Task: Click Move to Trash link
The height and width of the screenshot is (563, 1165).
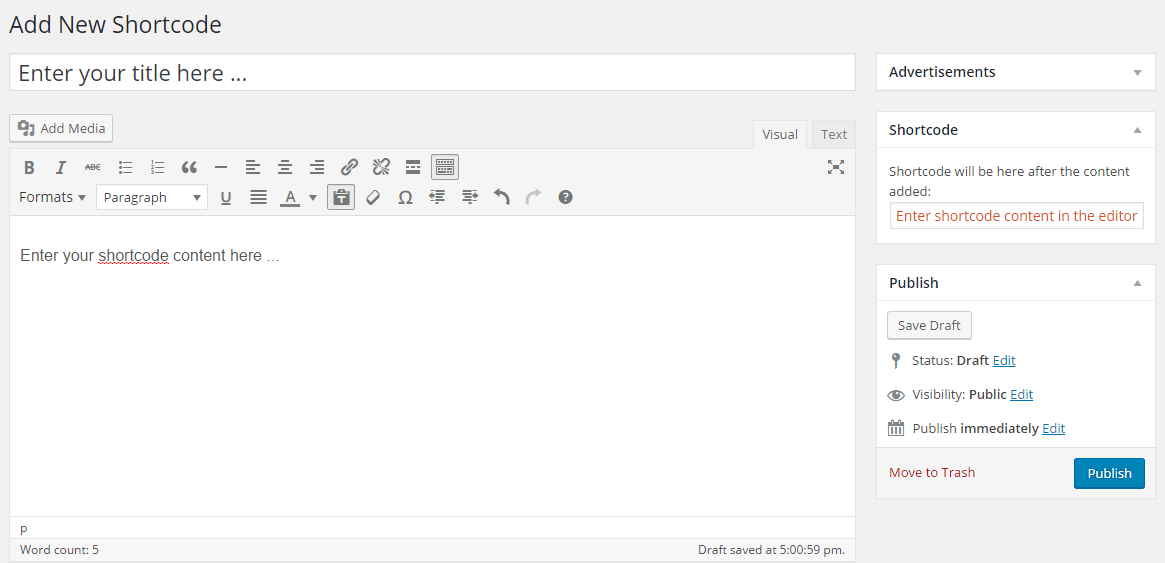Action: 932,472
